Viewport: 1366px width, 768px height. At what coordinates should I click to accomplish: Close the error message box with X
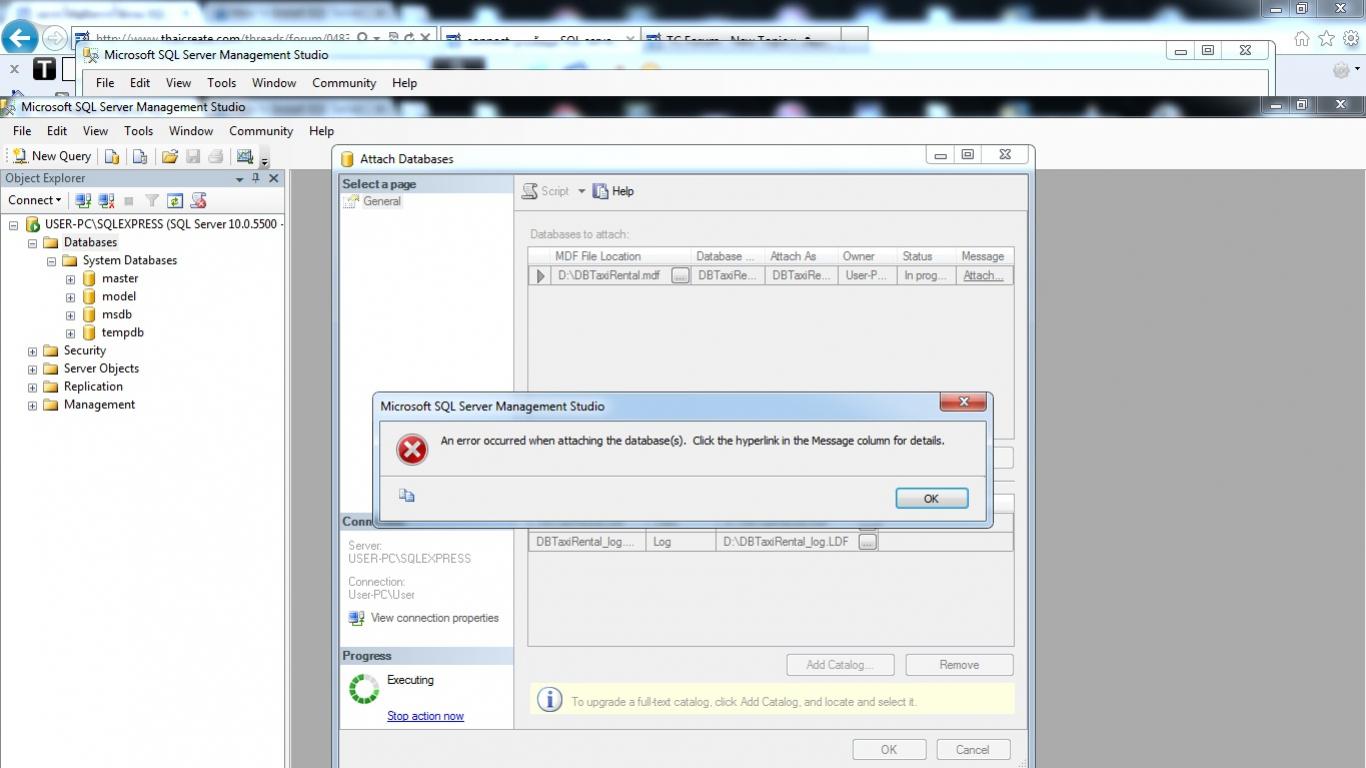(x=963, y=402)
